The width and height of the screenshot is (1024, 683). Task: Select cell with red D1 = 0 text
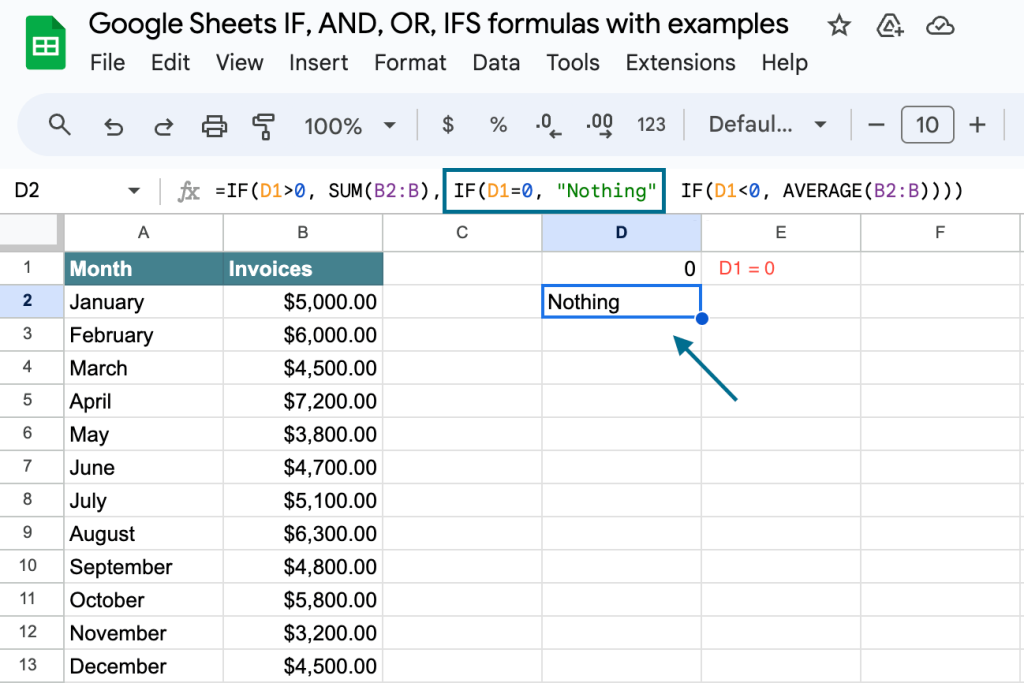coord(781,268)
